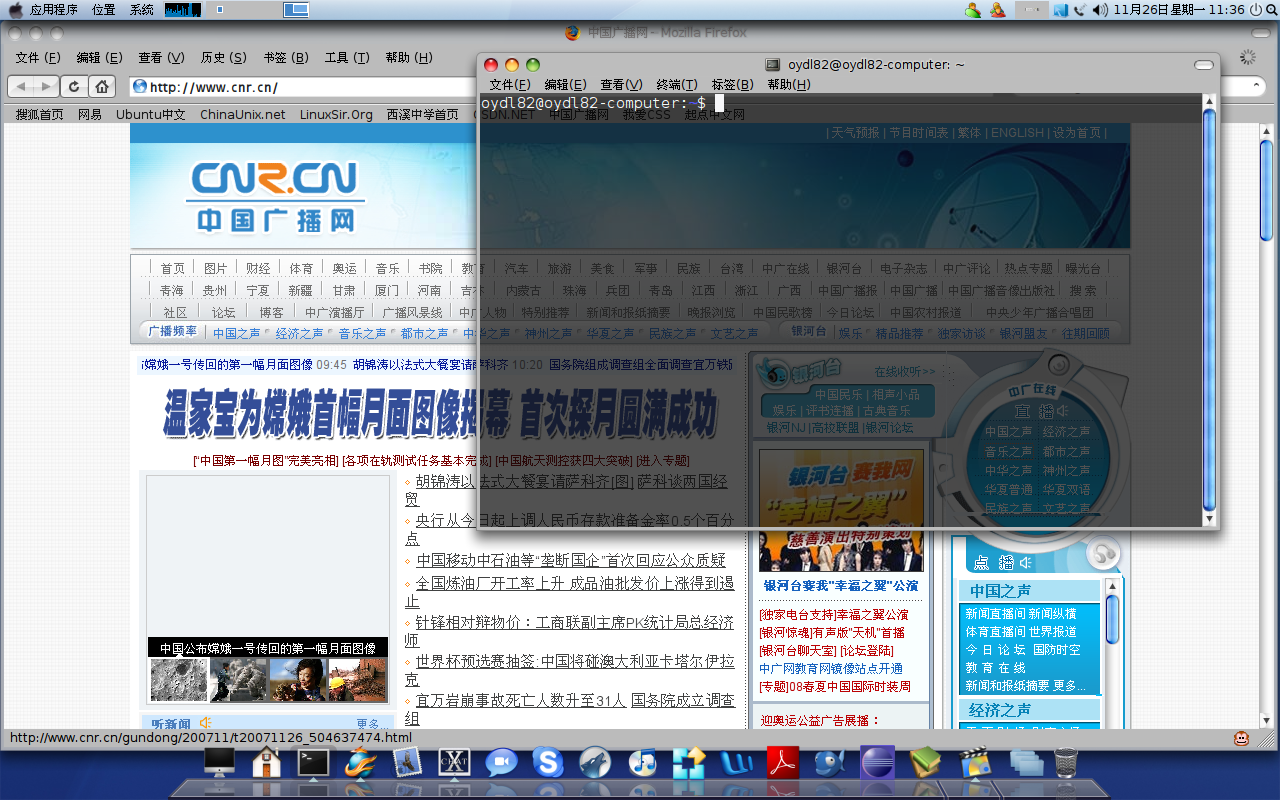
Task: Click the power button icon in top panel
Action: pos(1258,9)
